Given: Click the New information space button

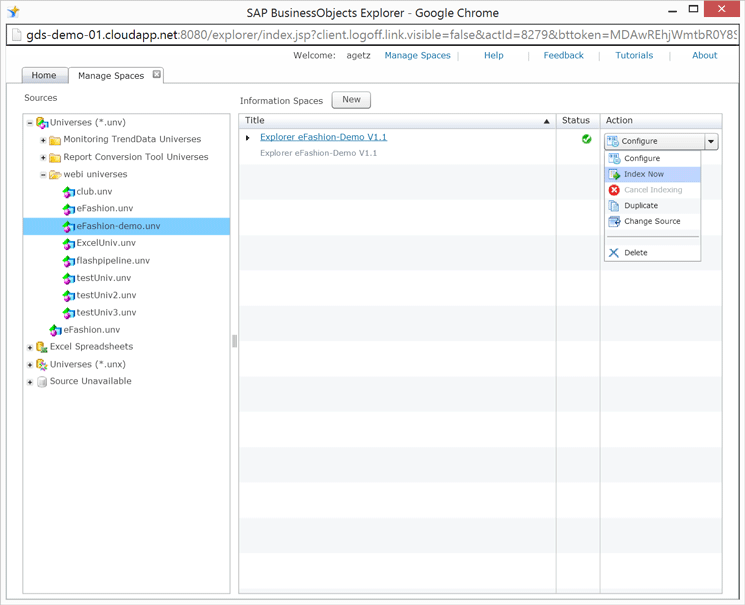Looking at the screenshot, I should 351,100.
